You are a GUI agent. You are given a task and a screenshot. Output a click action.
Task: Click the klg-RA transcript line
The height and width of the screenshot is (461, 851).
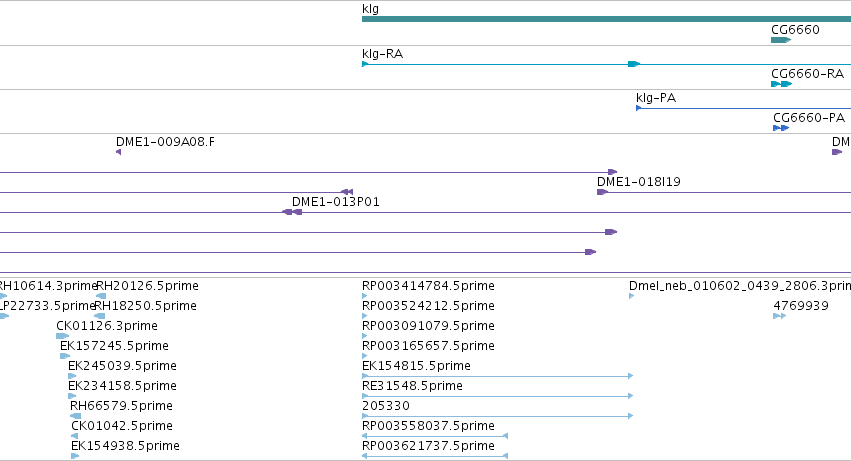tap(606, 64)
